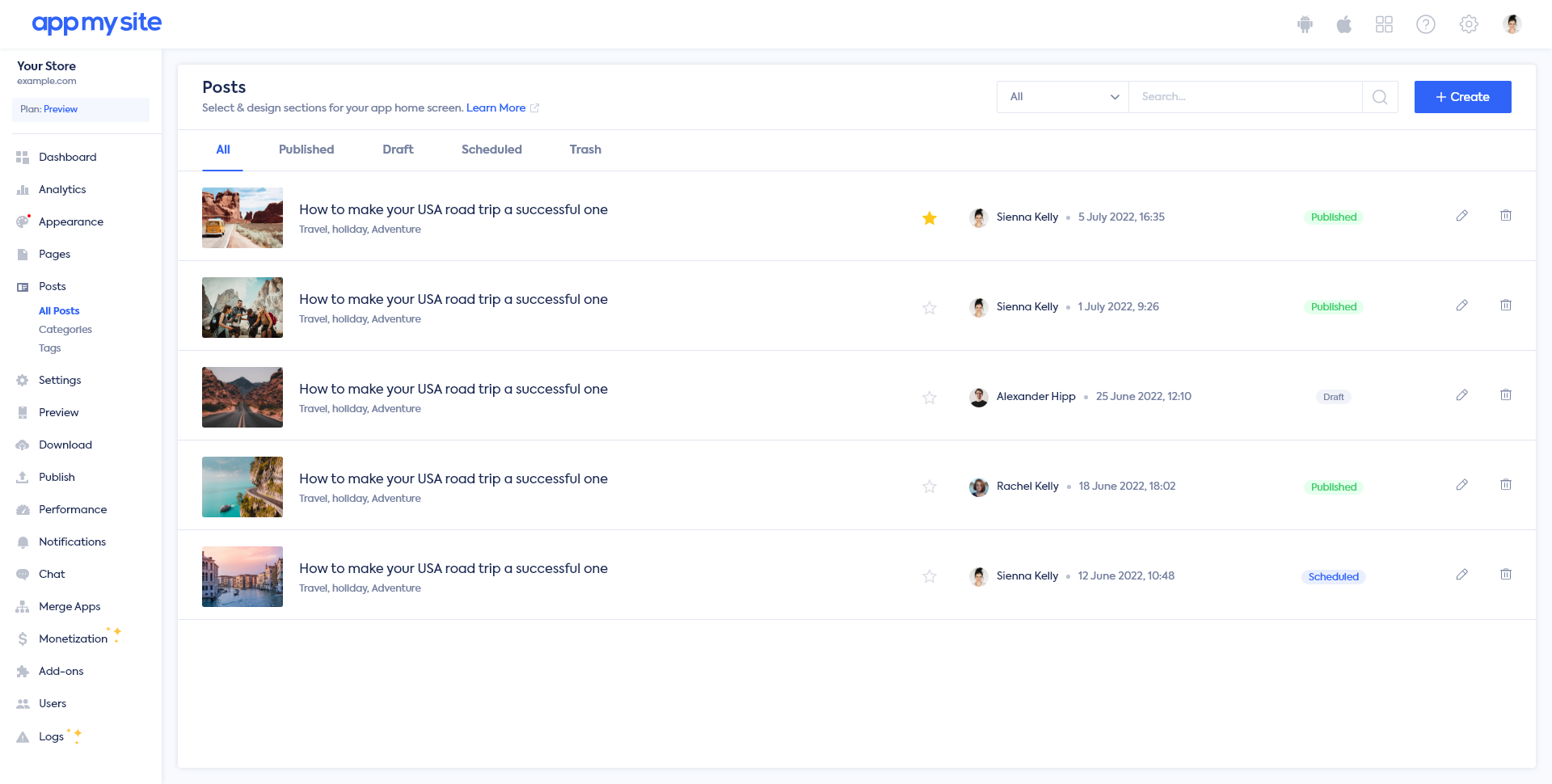This screenshot has width=1552, height=784.
Task: Unstar the 5 July 2022 post
Action: (930, 217)
